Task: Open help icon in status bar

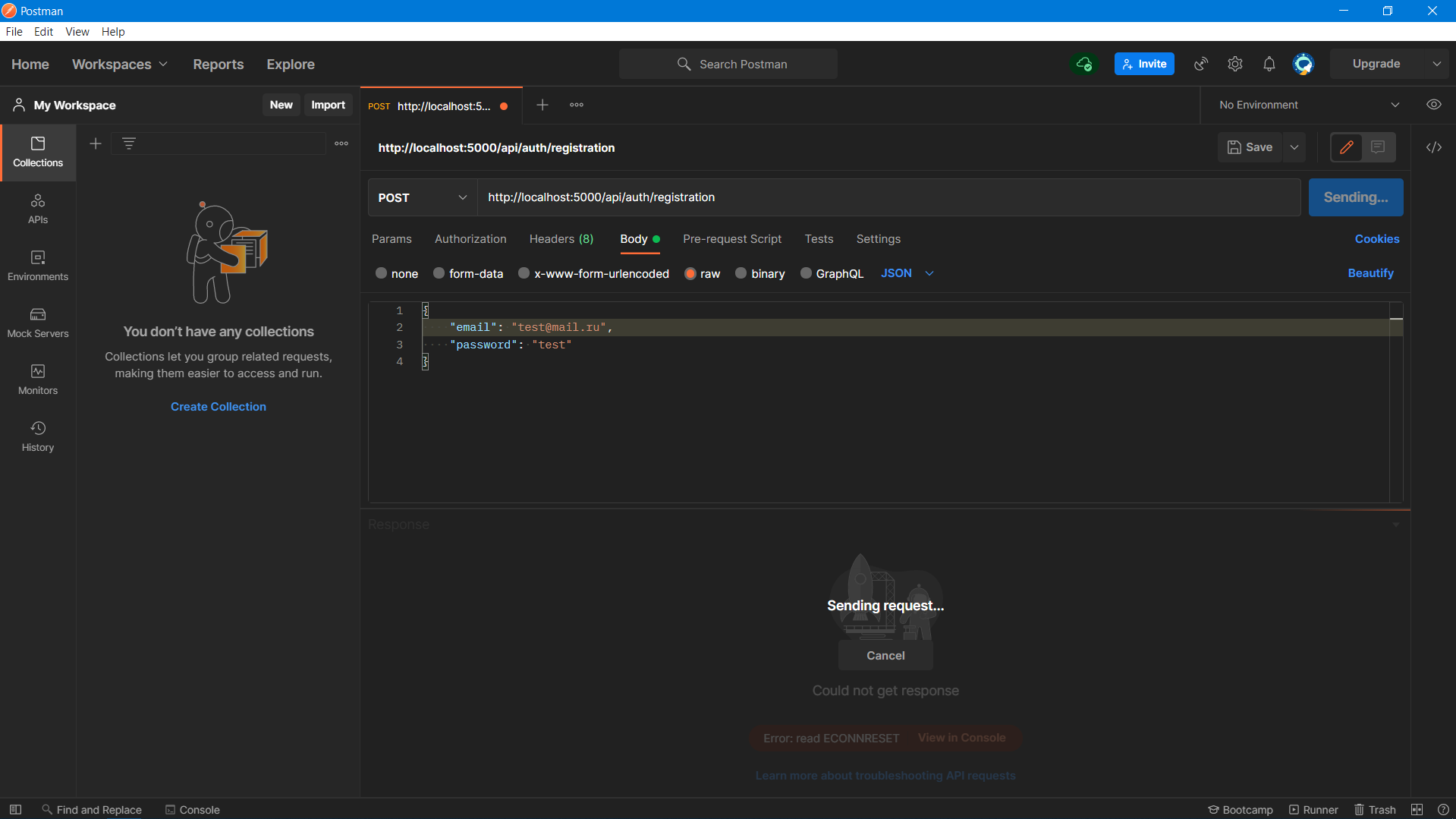Action: (1443, 810)
